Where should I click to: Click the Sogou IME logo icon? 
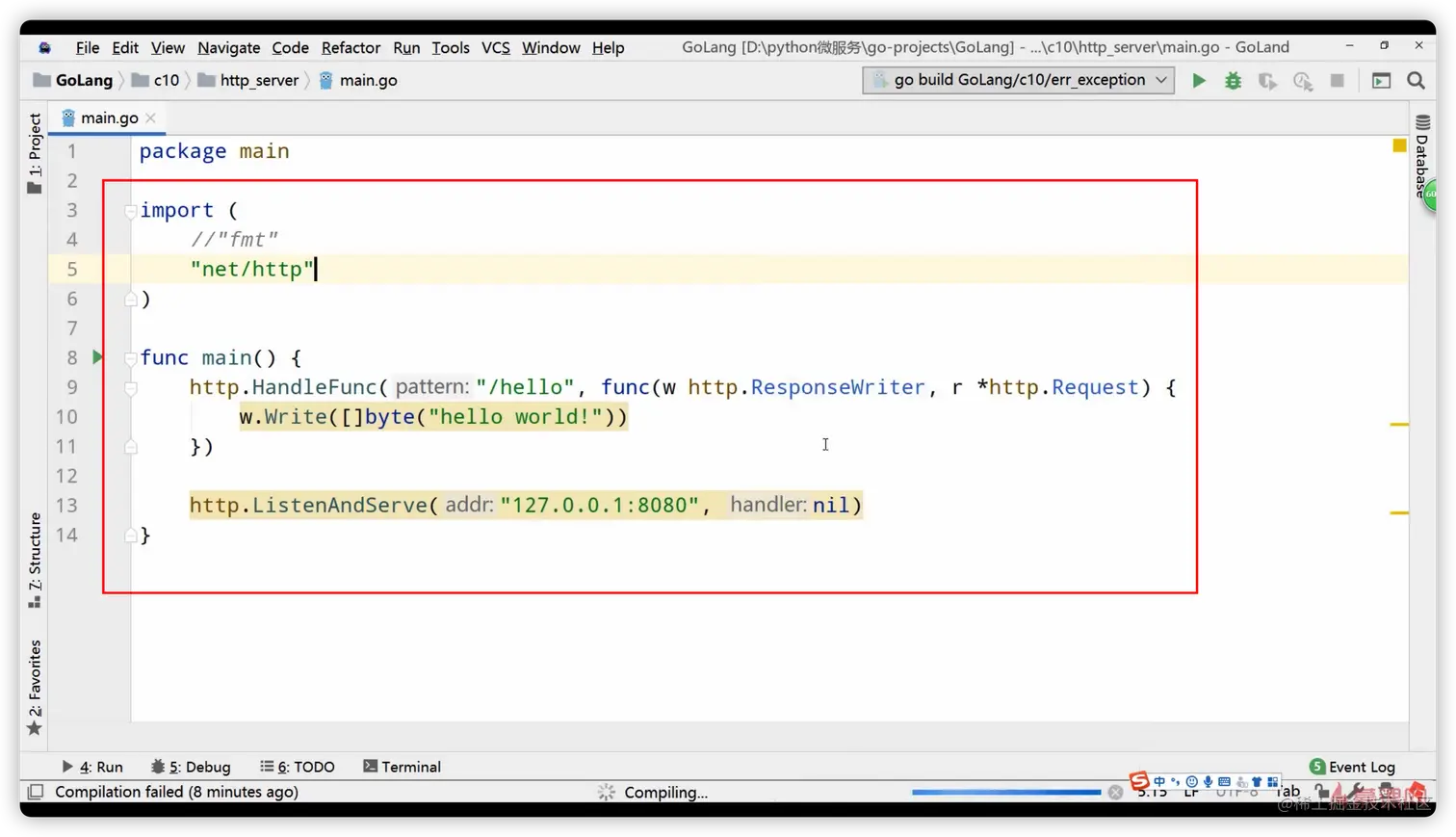coord(1139,781)
